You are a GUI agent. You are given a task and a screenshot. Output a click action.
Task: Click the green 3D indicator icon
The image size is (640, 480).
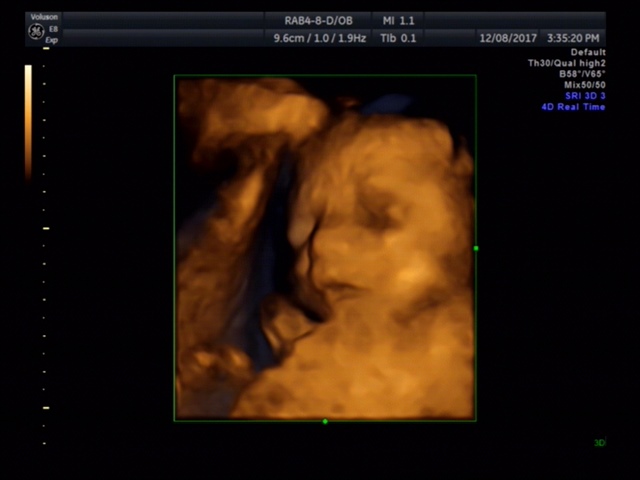(x=600, y=442)
